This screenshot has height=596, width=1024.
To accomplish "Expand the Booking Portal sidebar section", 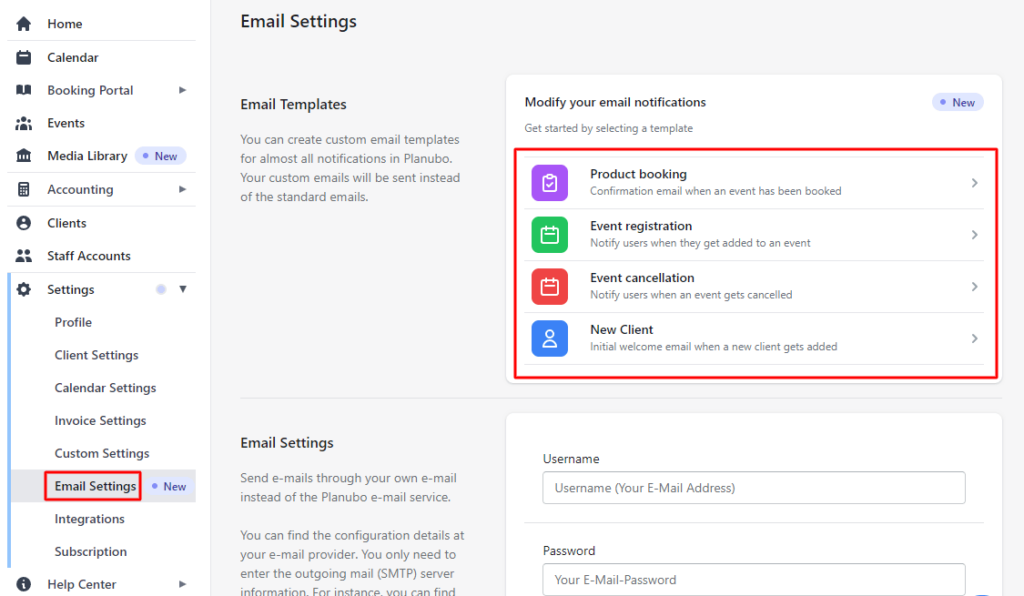I will 183,90.
